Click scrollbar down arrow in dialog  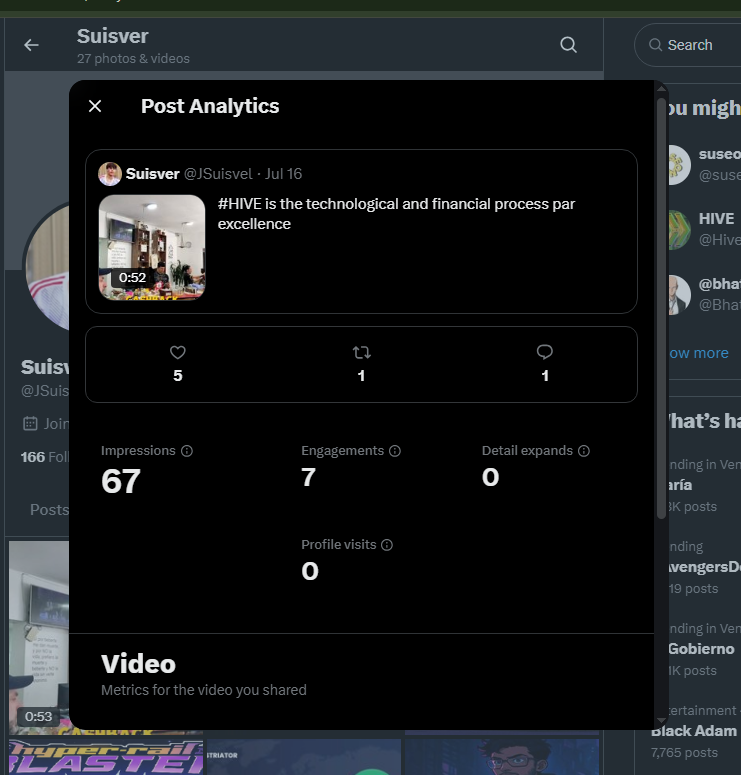tap(661, 721)
